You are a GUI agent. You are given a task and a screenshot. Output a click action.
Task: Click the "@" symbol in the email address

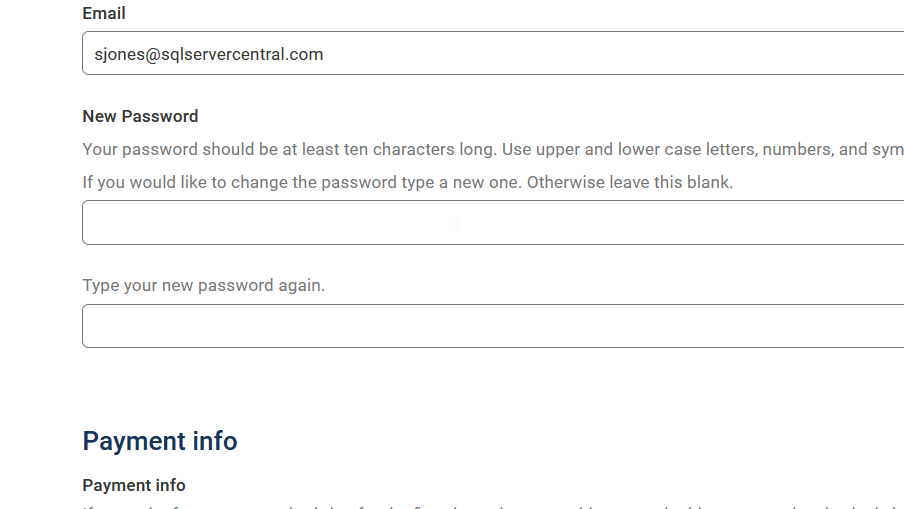coord(152,55)
